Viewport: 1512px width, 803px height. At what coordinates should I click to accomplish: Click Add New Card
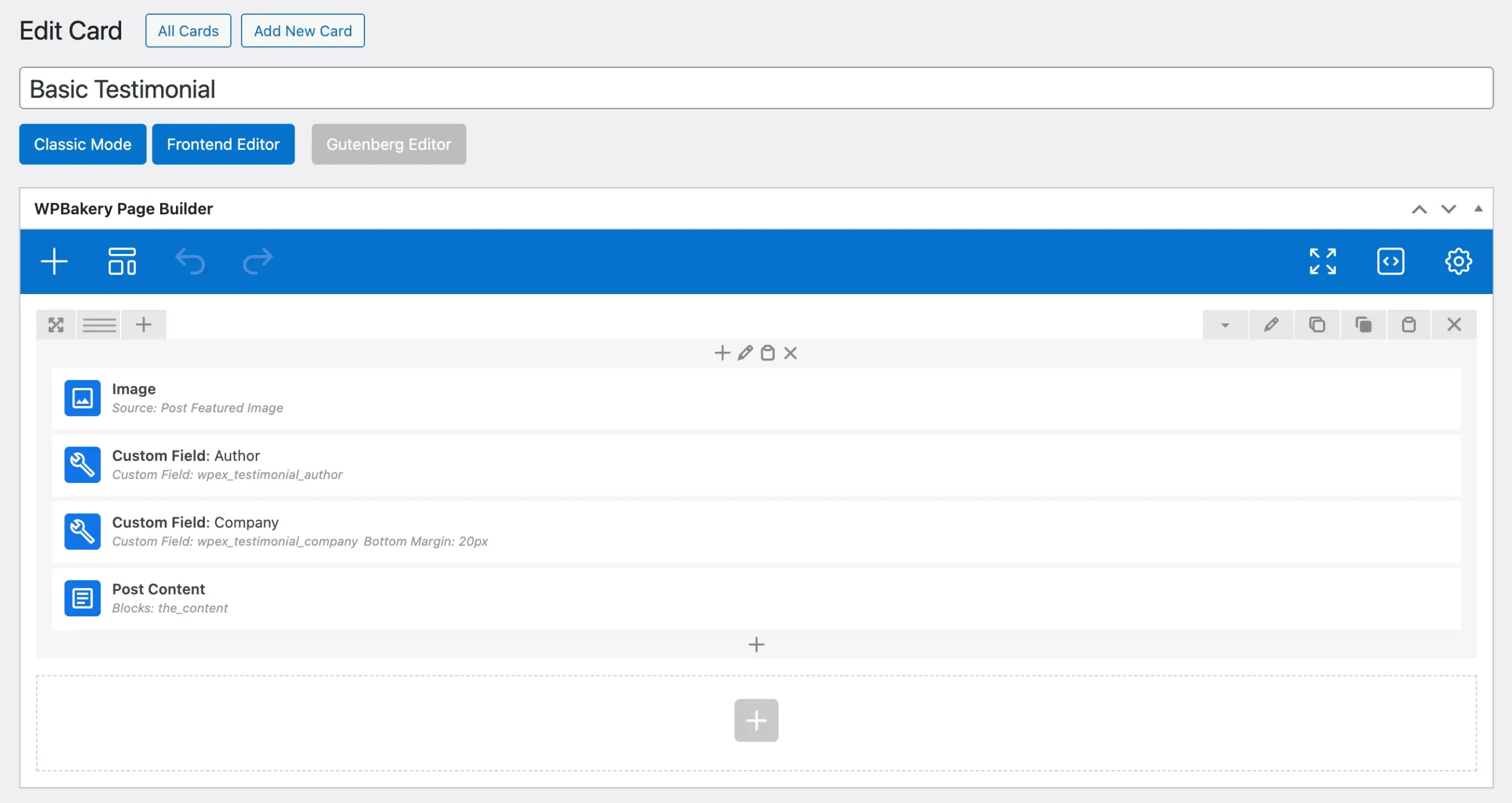[302, 30]
